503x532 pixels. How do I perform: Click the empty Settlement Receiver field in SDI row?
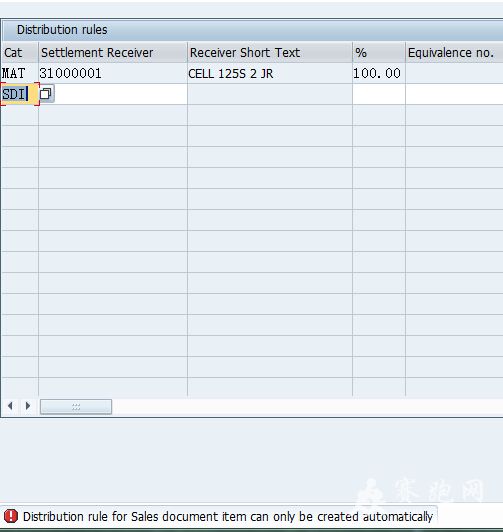120,94
